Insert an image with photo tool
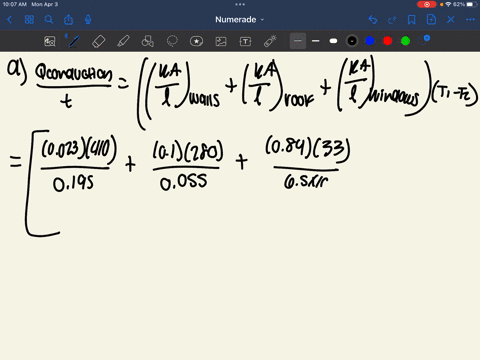This screenshot has width=480, height=360. [221, 41]
